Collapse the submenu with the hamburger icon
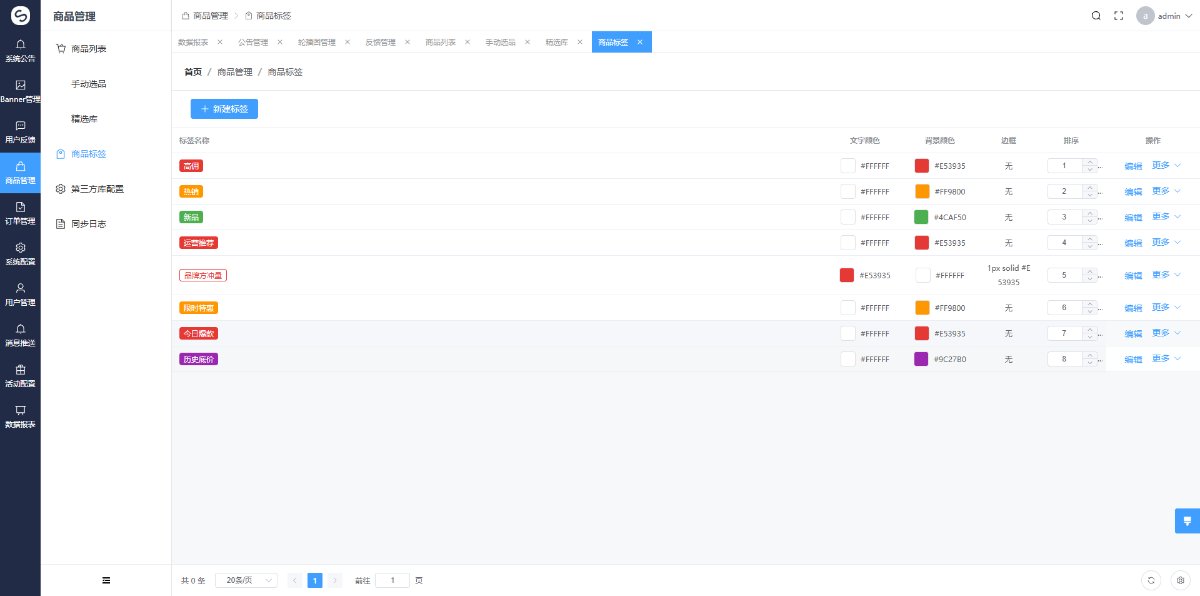The height and width of the screenshot is (596, 1200). click(x=106, y=580)
